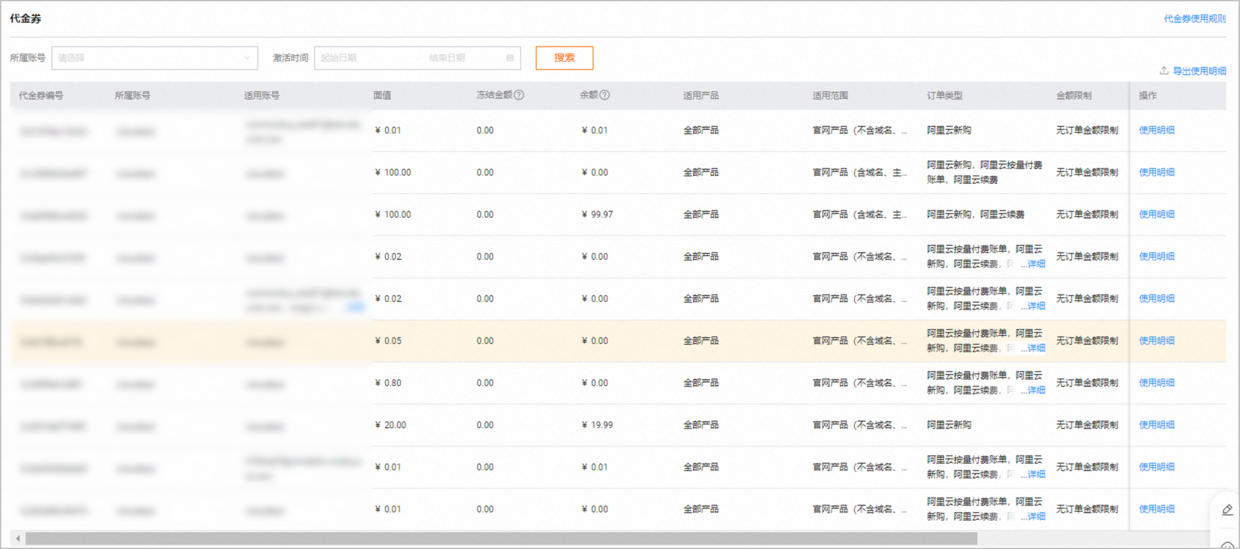Click the export icon beside 导出使用明细
This screenshot has height=549, width=1240.
click(x=1164, y=71)
